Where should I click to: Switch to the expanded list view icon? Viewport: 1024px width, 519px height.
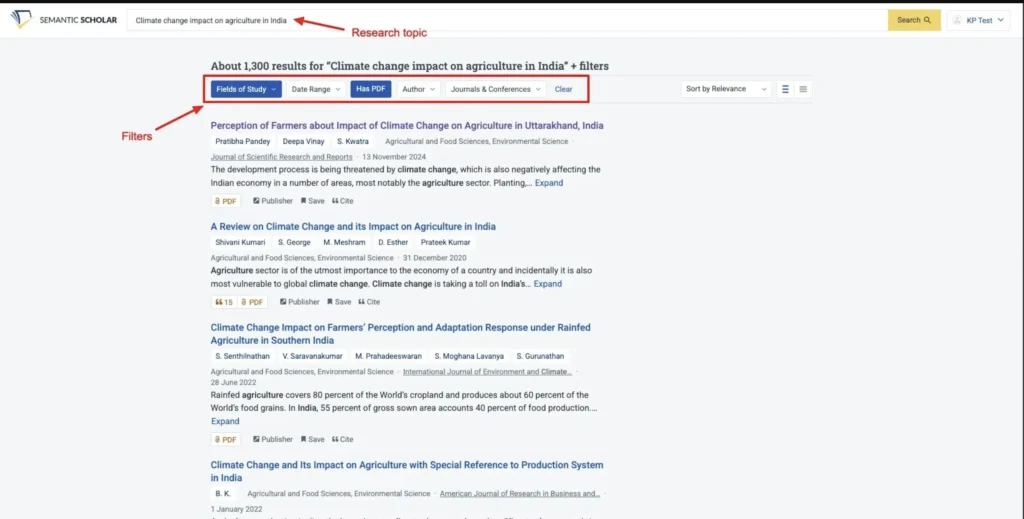click(x=785, y=89)
